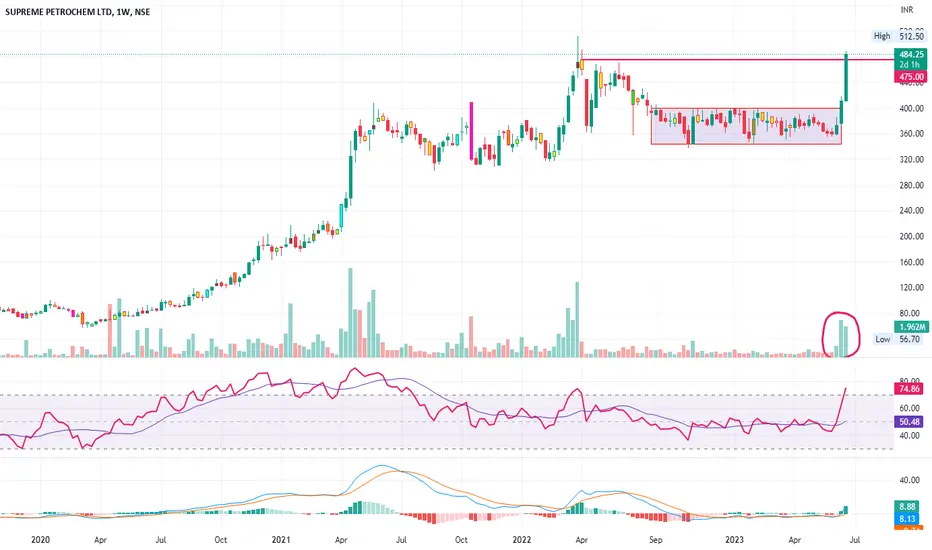Click the 56.70 low price value

(x=910, y=339)
